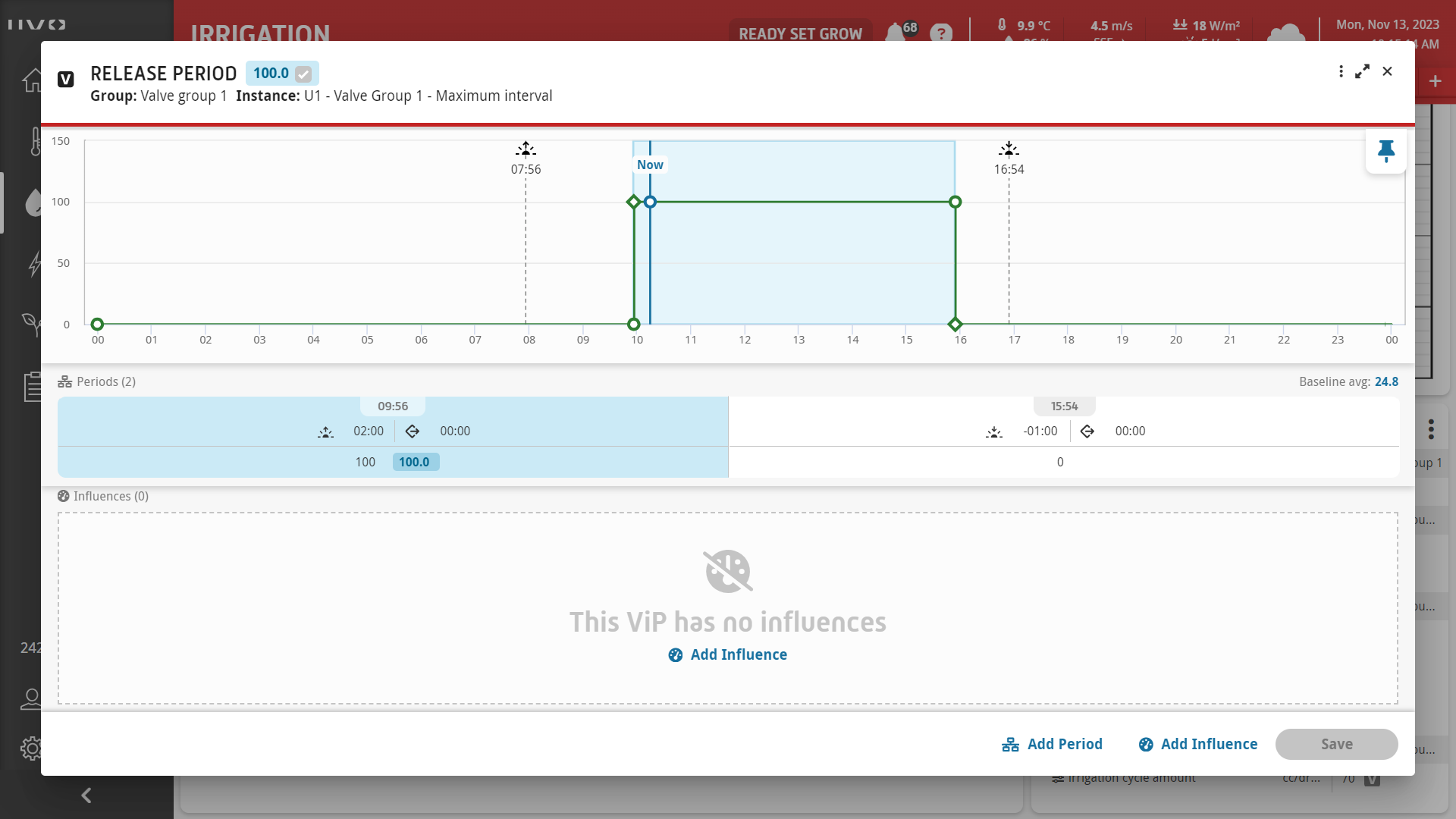Click the Now marker handle on the graph
This screenshot has width=1456, height=819.
point(650,202)
